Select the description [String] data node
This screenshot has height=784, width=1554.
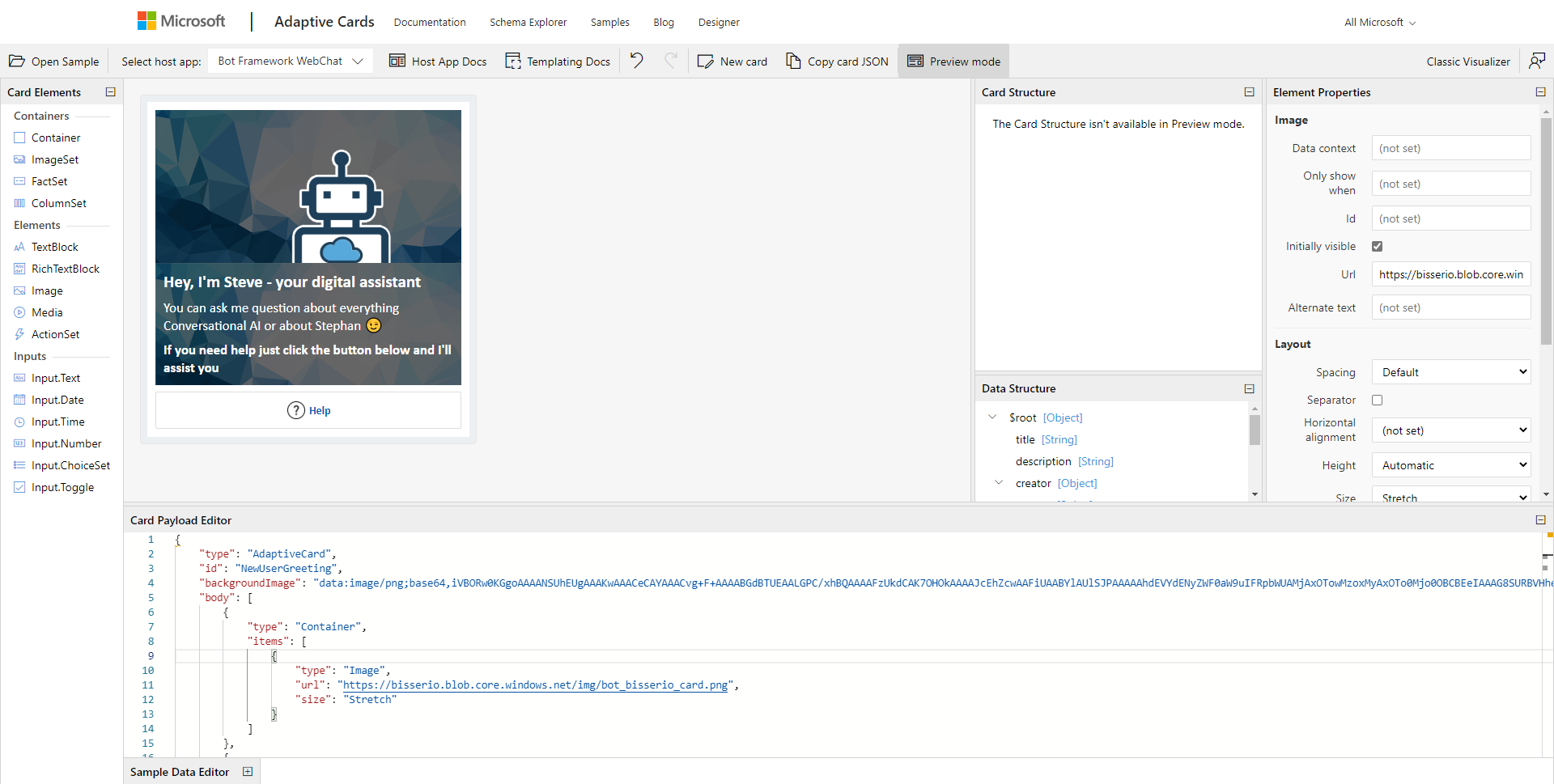tap(1064, 461)
